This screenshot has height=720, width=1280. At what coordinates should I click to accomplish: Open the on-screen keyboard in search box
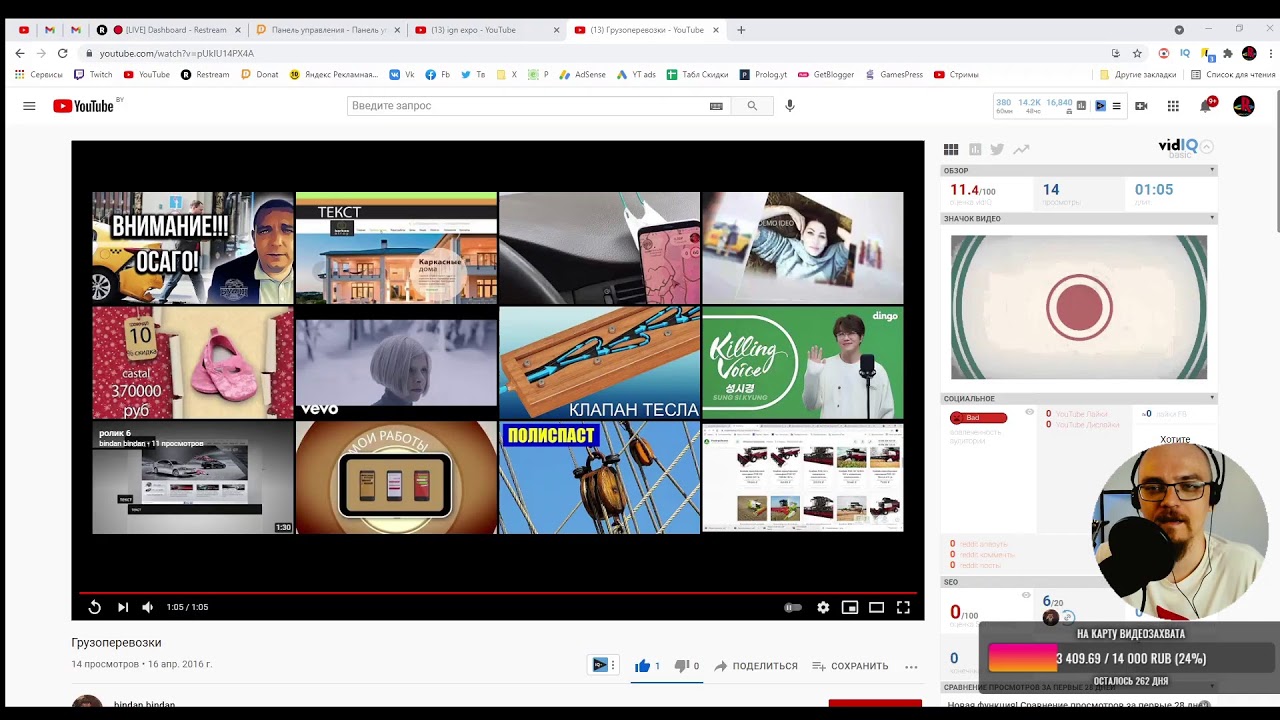pos(716,106)
